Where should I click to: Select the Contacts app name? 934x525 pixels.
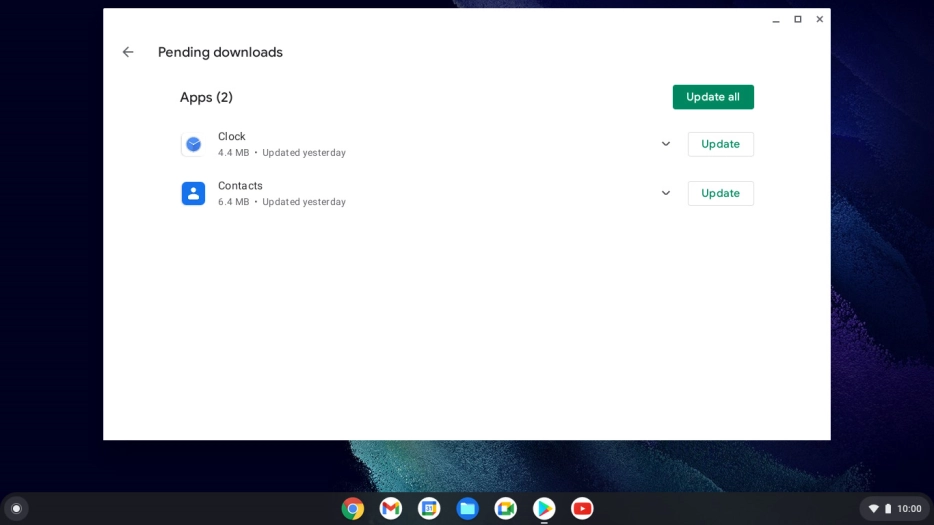point(240,186)
